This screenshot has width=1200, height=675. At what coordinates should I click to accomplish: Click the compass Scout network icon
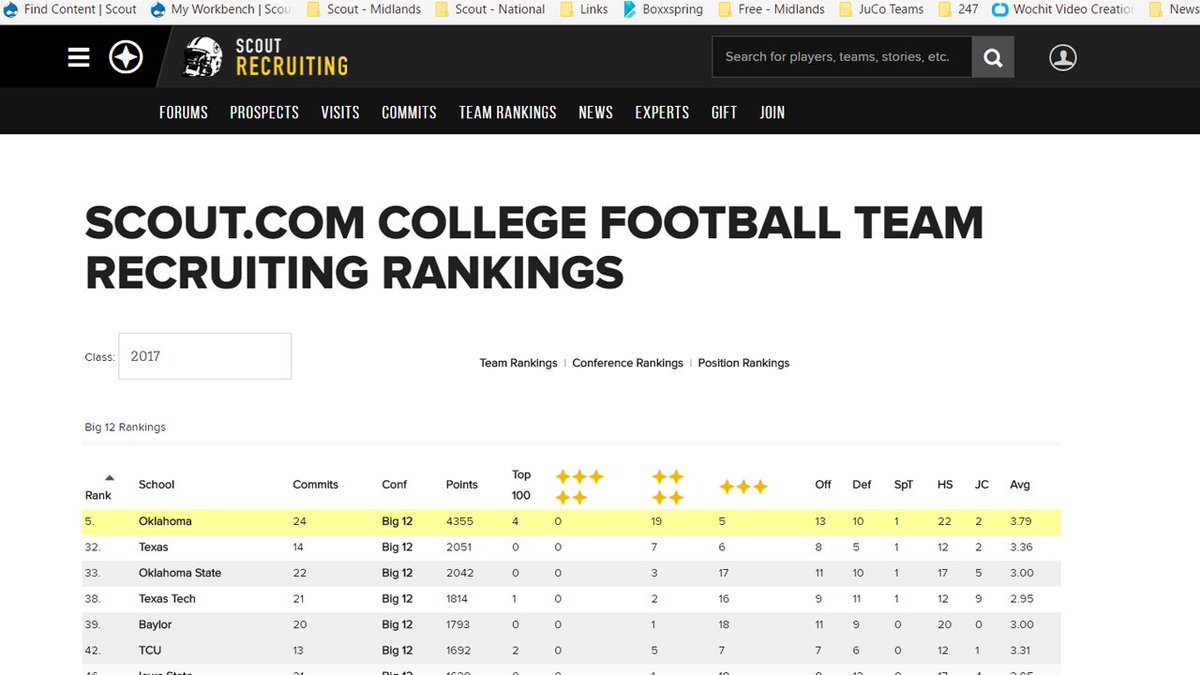pyautogui.click(x=126, y=58)
